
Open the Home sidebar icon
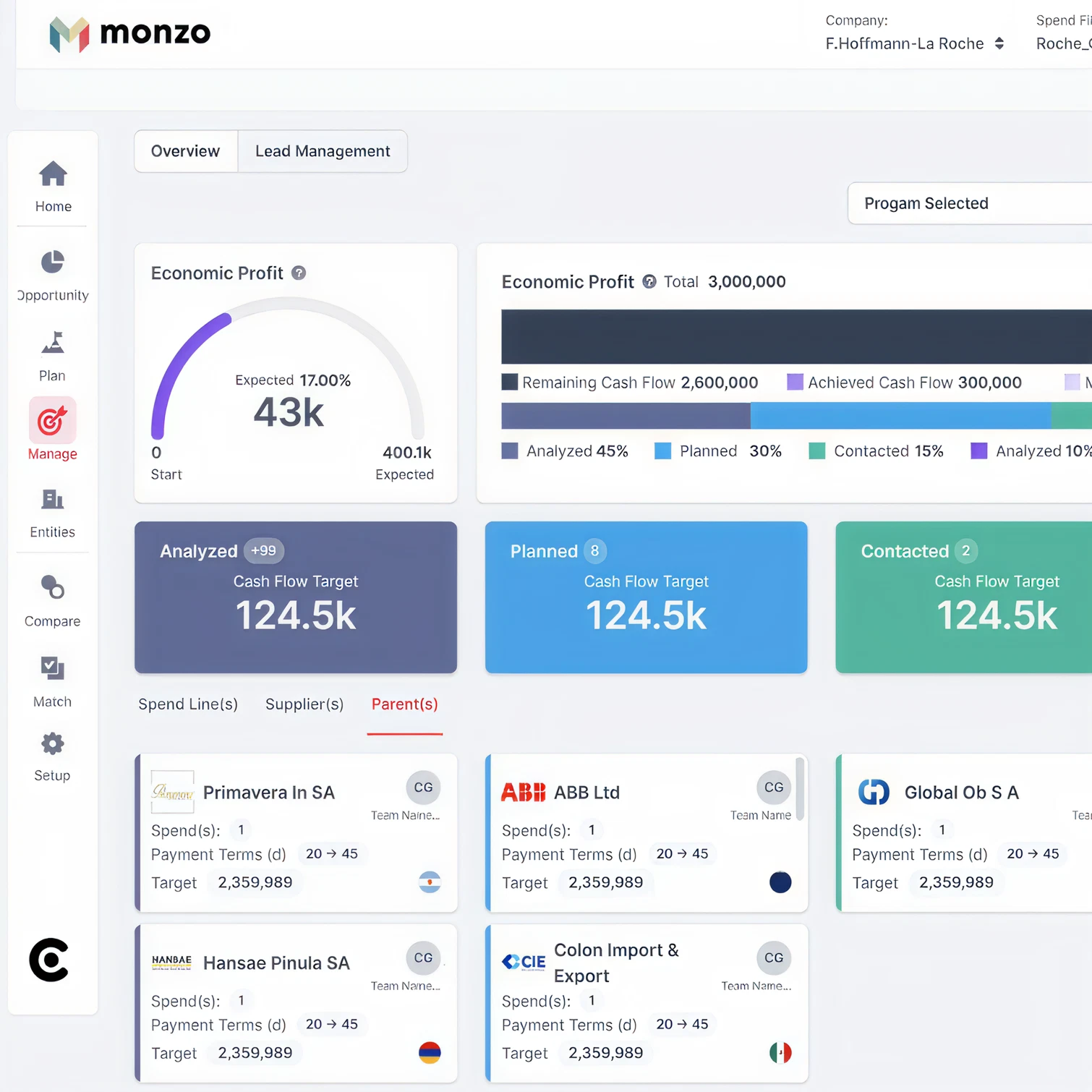53,174
